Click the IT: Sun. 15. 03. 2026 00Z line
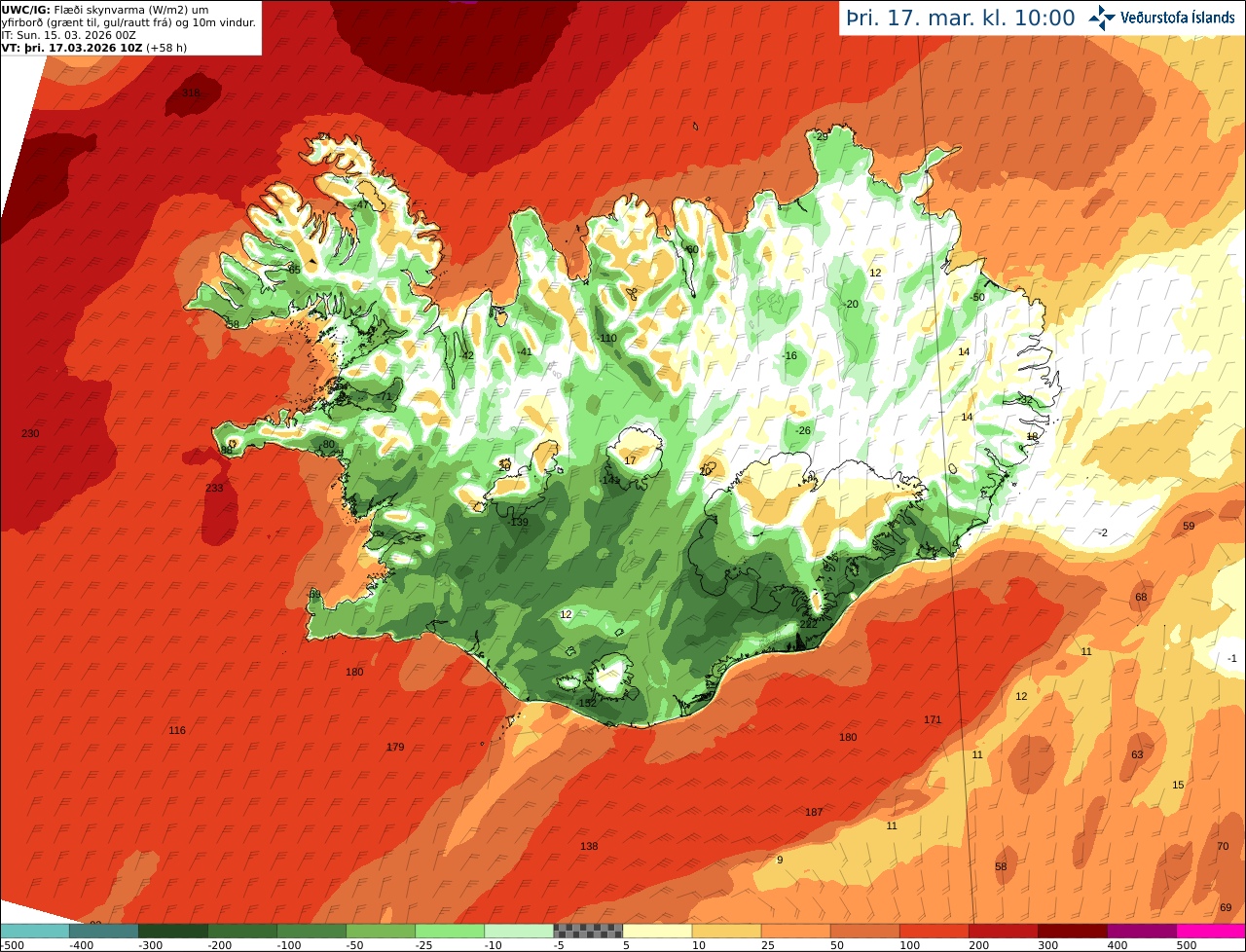 (x=68, y=34)
